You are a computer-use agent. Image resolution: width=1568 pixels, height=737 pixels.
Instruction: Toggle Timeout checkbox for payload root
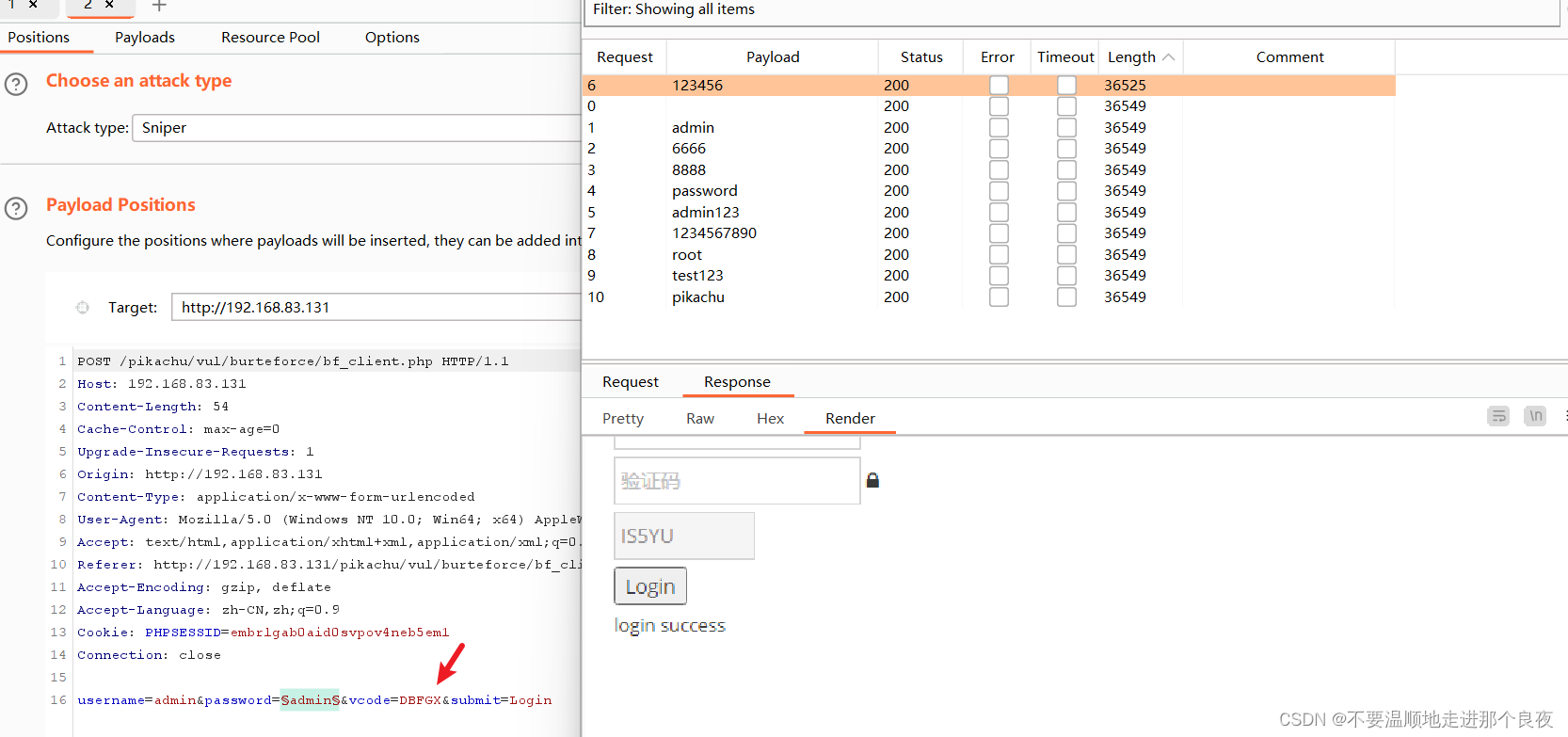[x=1066, y=254]
